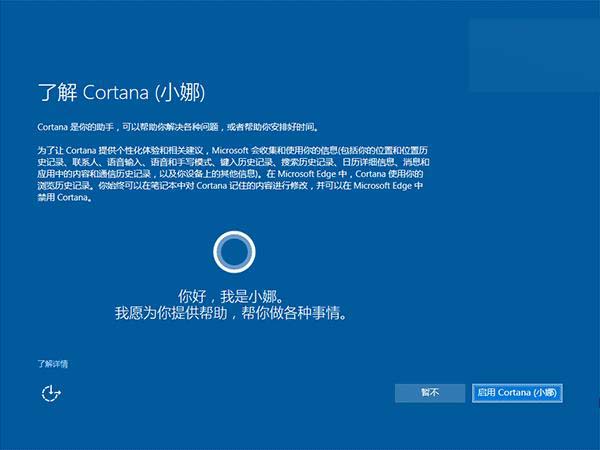This screenshot has width=600, height=450.
Task: Click the paragraph starting 为了让 Cortana 提供个性化体验
Action: click(x=233, y=173)
